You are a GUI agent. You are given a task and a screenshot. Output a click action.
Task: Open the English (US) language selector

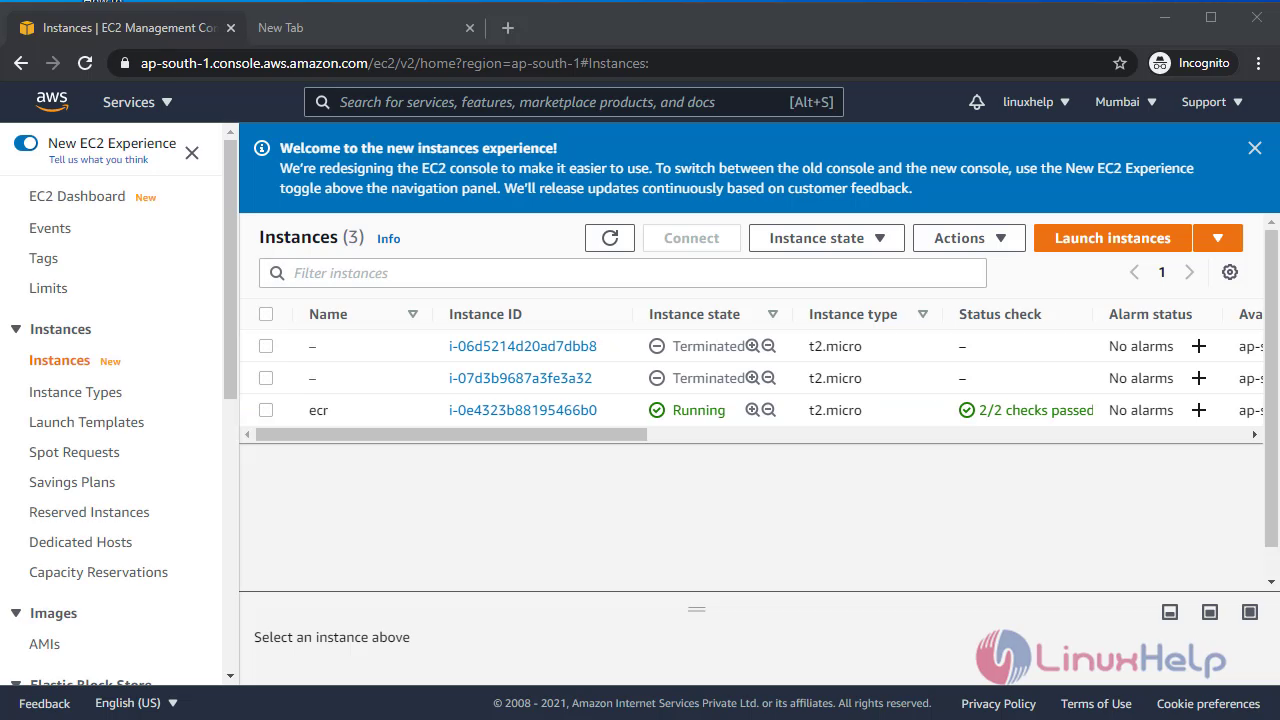point(136,703)
